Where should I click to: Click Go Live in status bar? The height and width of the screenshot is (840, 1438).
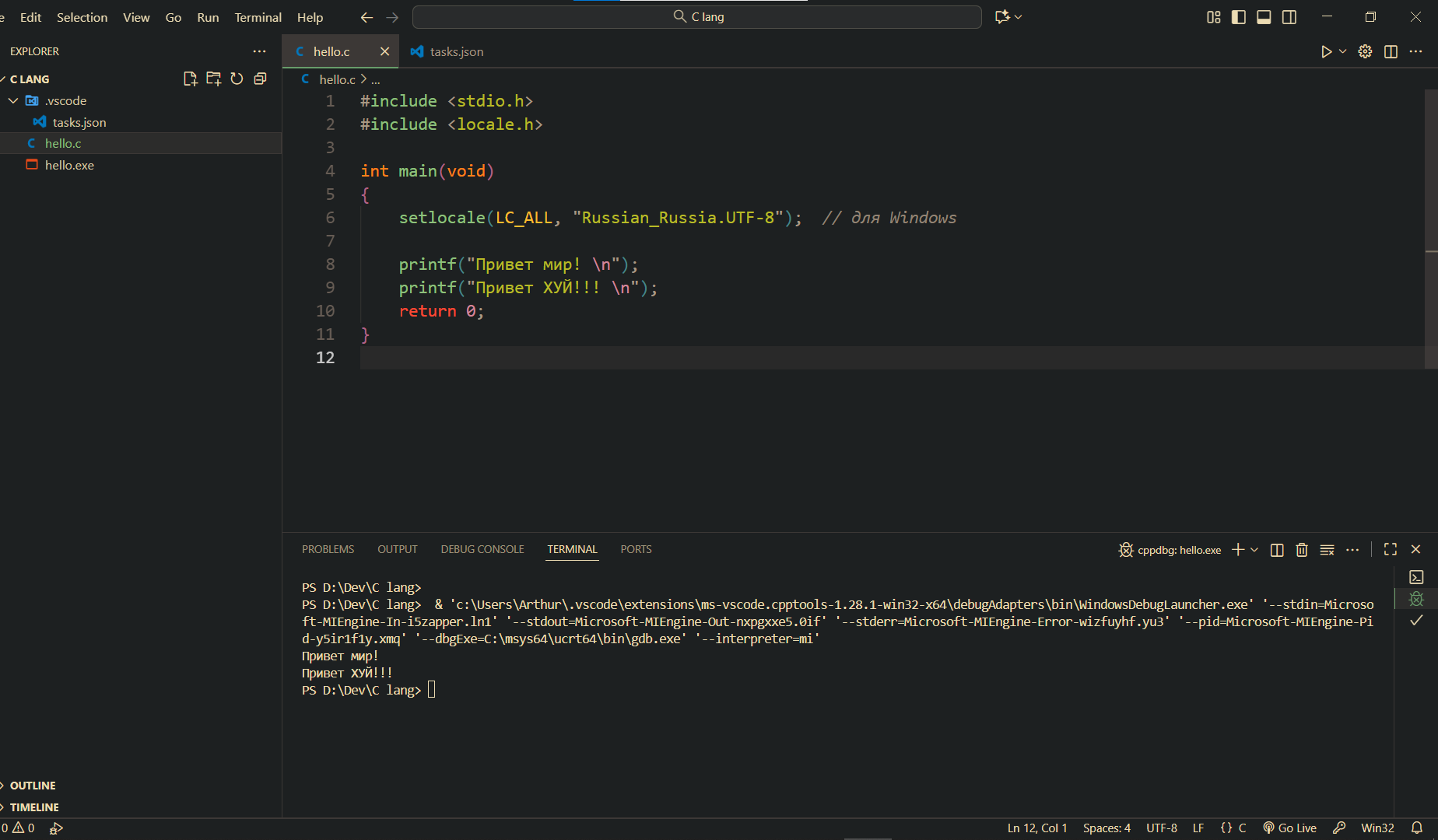[1289, 828]
